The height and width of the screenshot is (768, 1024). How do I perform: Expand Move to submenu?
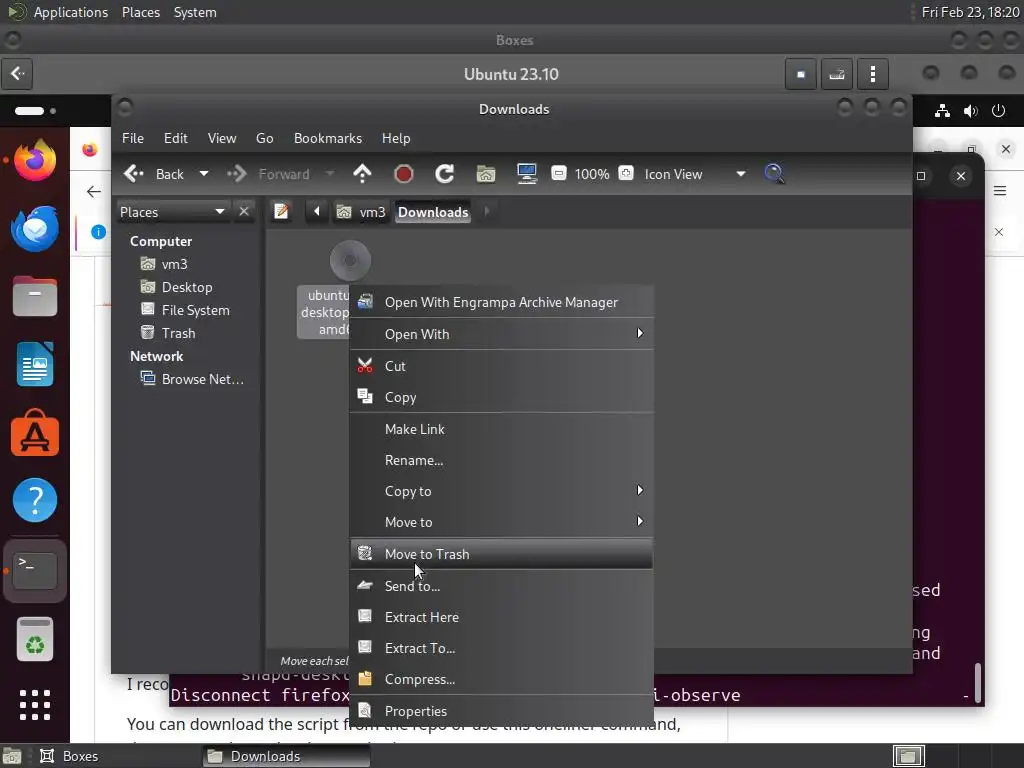click(x=502, y=522)
